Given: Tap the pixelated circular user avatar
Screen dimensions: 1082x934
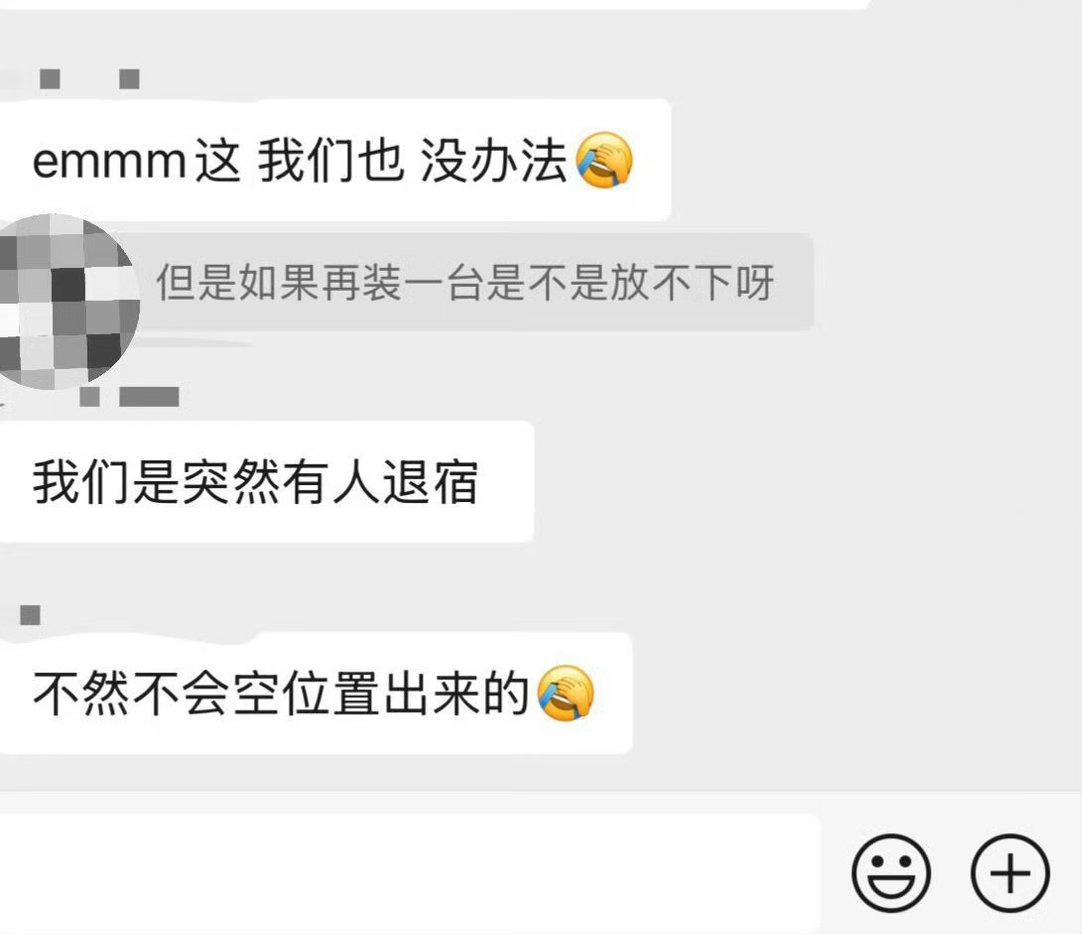Looking at the screenshot, I should click(x=67, y=301).
